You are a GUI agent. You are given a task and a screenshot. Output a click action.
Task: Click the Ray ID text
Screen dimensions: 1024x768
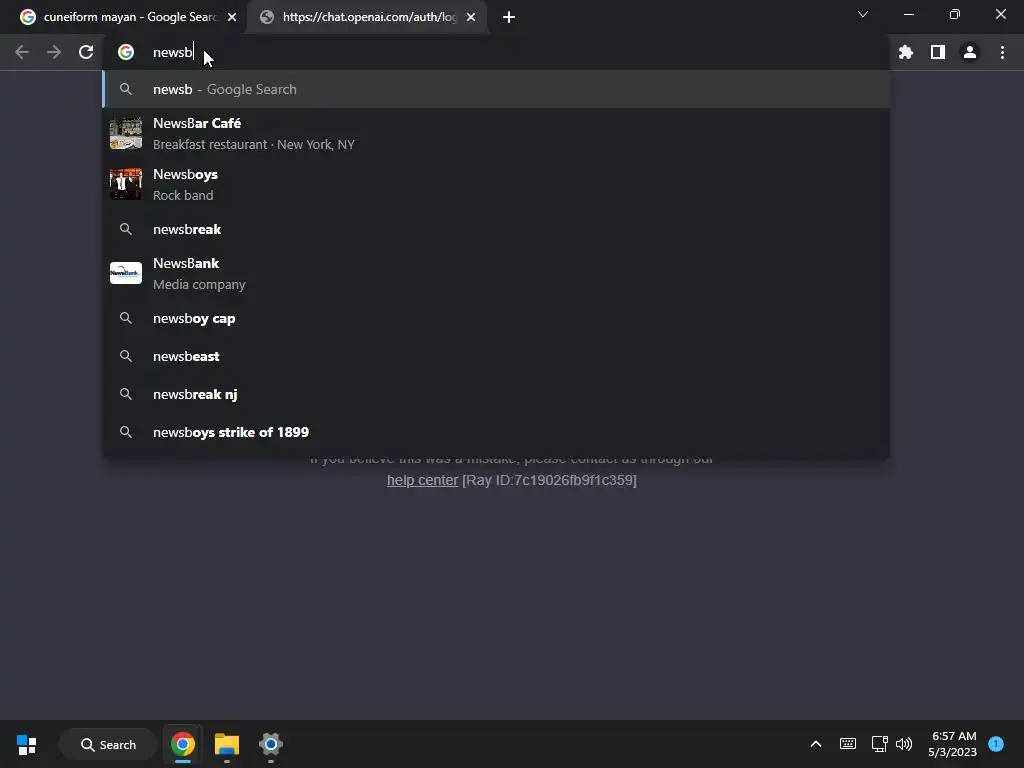549,480
